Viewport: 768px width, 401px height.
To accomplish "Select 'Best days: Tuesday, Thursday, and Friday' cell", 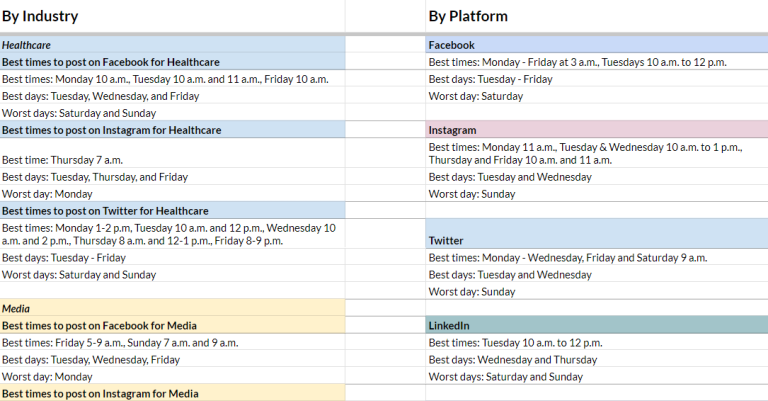I will (95, 177).
